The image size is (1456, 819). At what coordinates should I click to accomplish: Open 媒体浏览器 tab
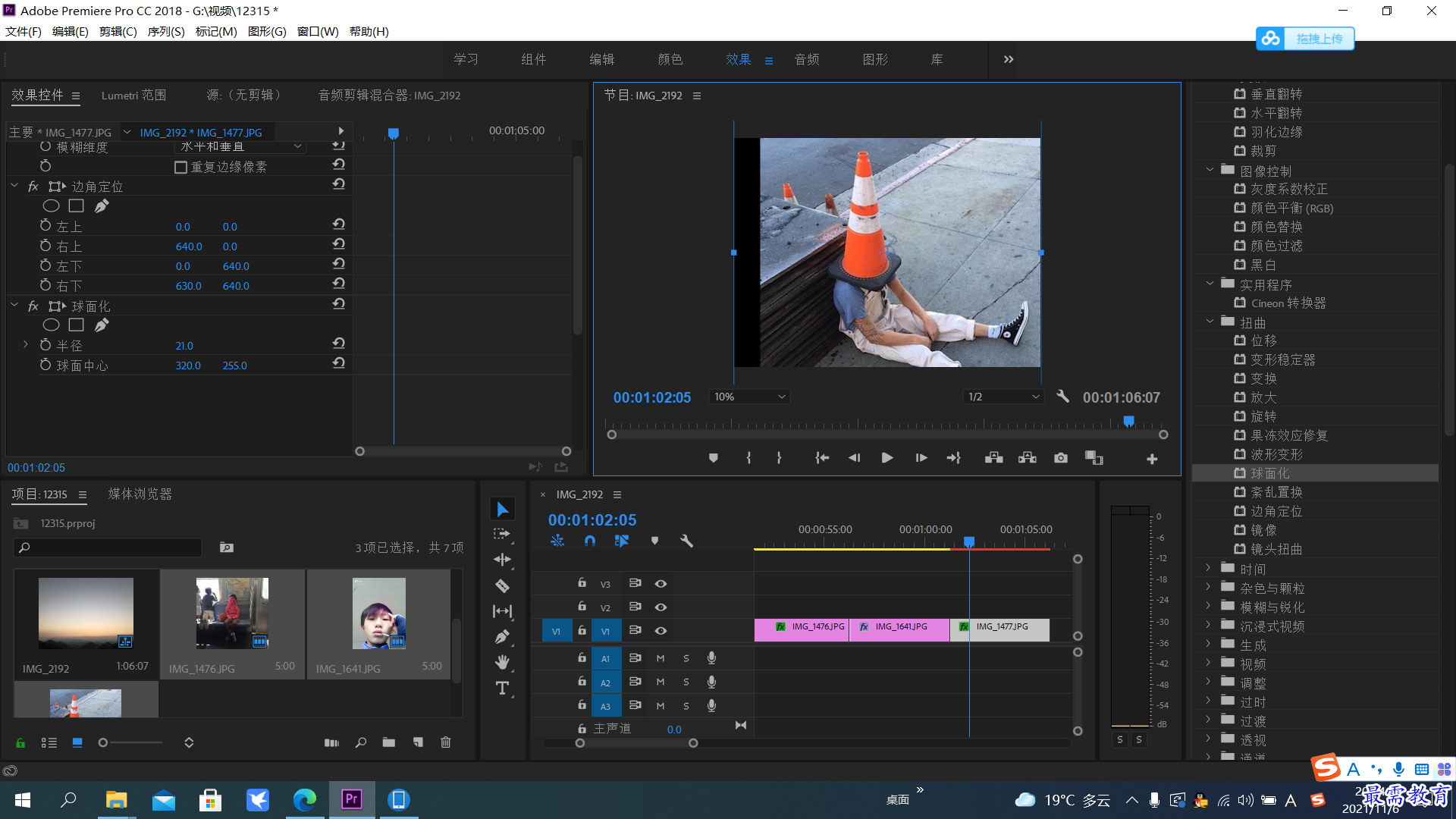140,494
